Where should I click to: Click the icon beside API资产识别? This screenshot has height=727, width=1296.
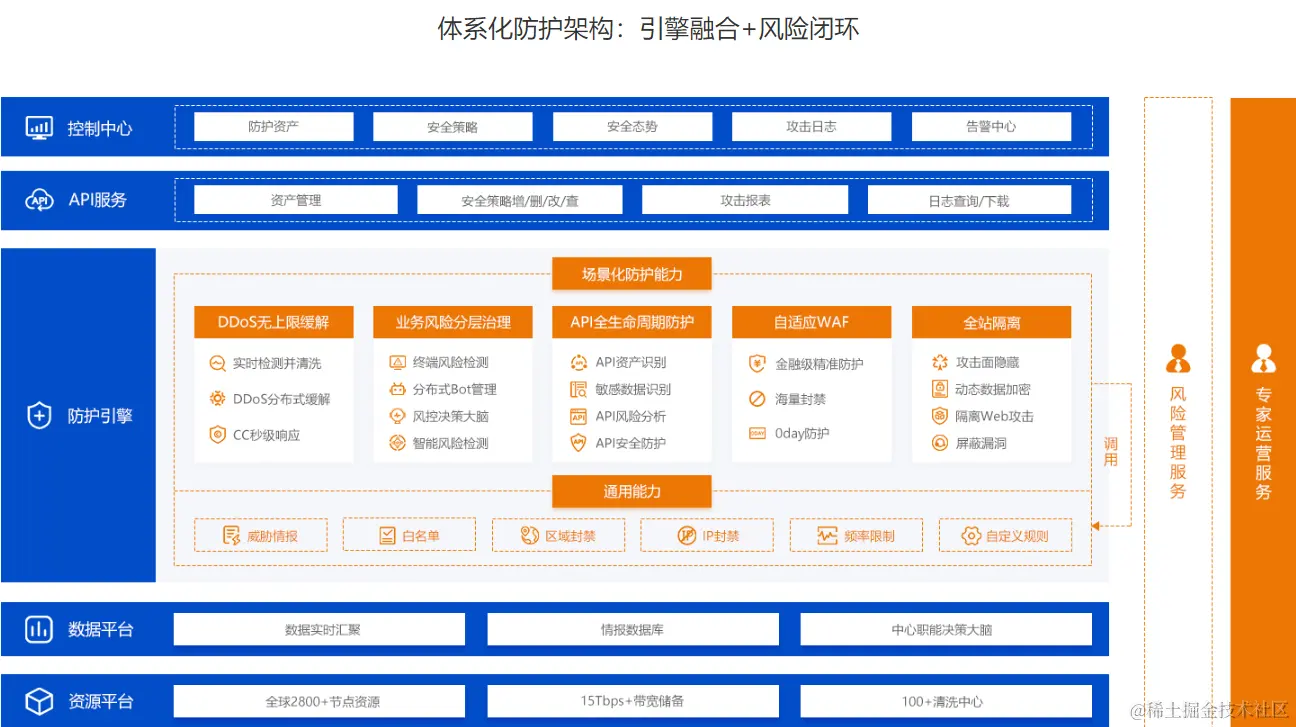coord(578,362)
